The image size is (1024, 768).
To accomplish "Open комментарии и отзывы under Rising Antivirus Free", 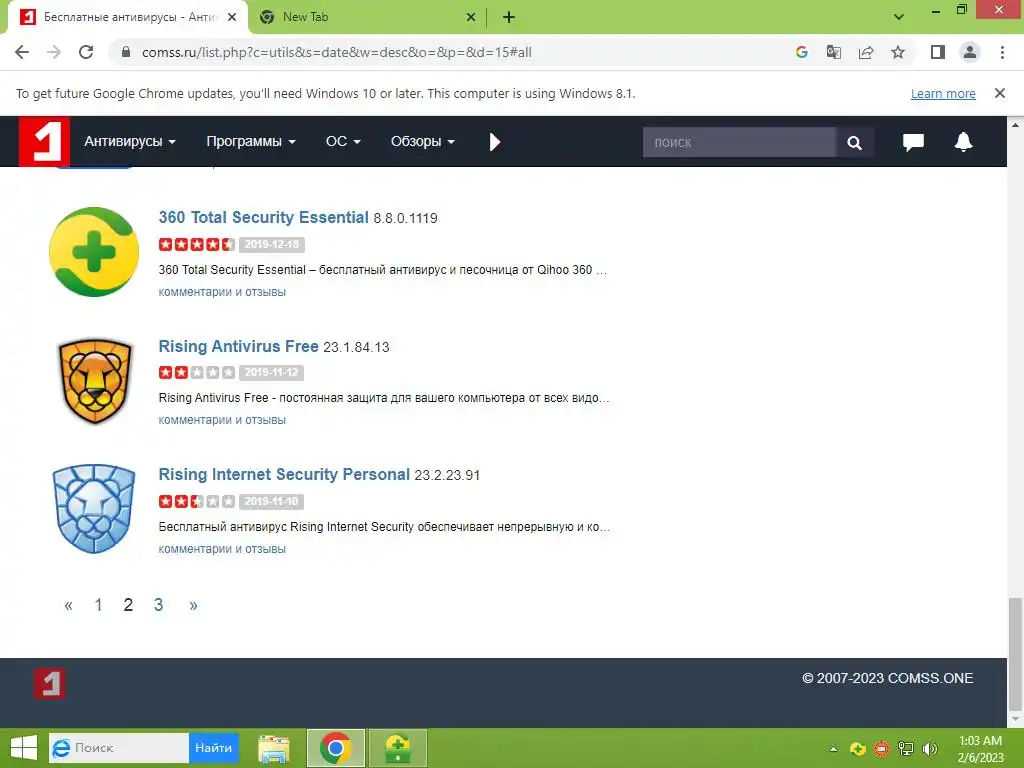I will (222, 420).
